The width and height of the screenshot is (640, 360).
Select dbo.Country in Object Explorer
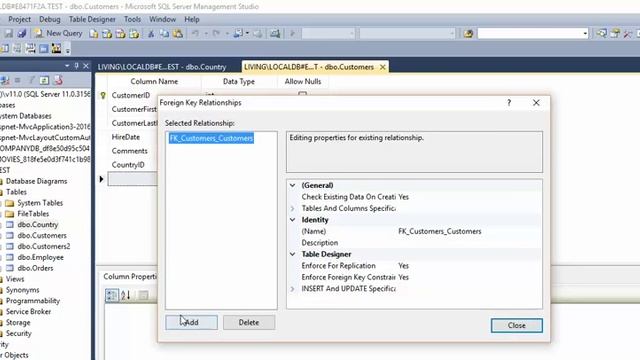pyautogui.click(x=38, y=224)
